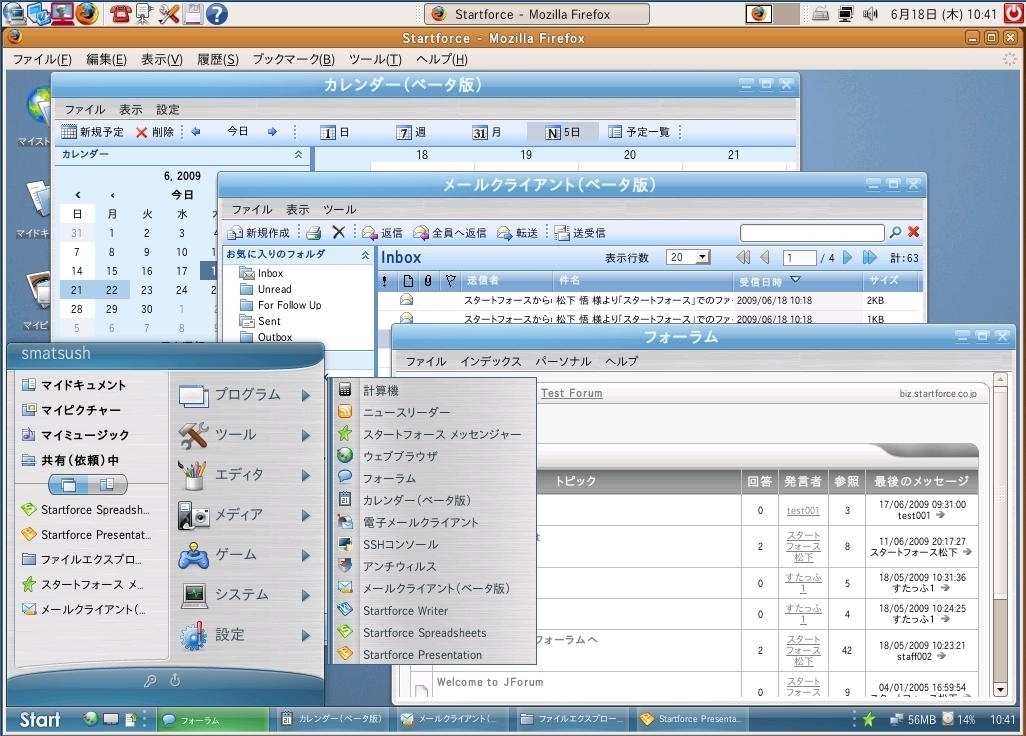Click 削除 in the calendar toolbar
This screenshot has width=1026, height=736.
[154, 132]
